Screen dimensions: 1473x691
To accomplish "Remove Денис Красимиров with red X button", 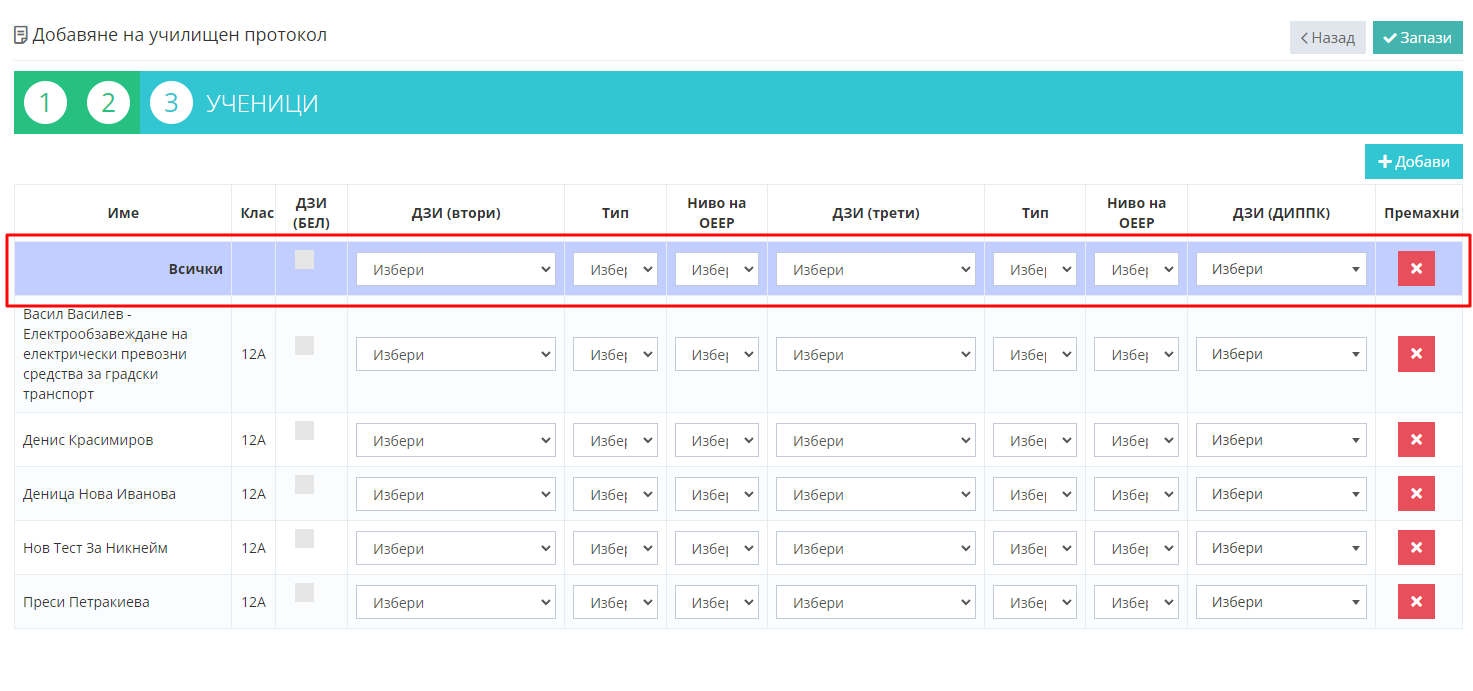I will [1415, 440].
